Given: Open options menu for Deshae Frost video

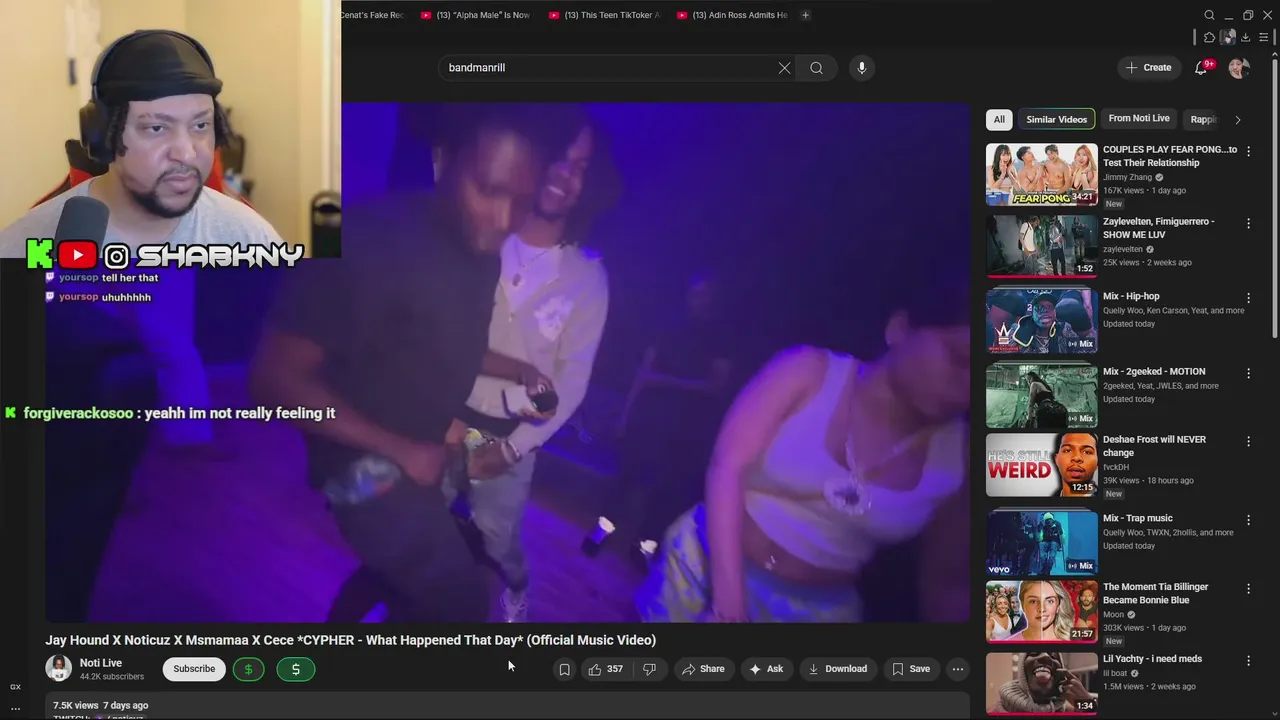Looking at the screenshot, I should (1248, 441).
